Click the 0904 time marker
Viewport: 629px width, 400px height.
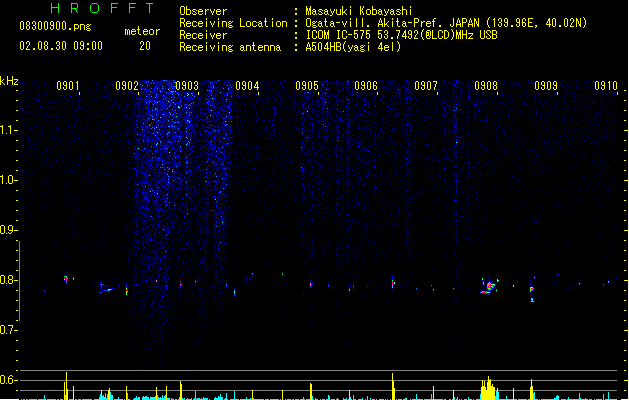[247, 86]
